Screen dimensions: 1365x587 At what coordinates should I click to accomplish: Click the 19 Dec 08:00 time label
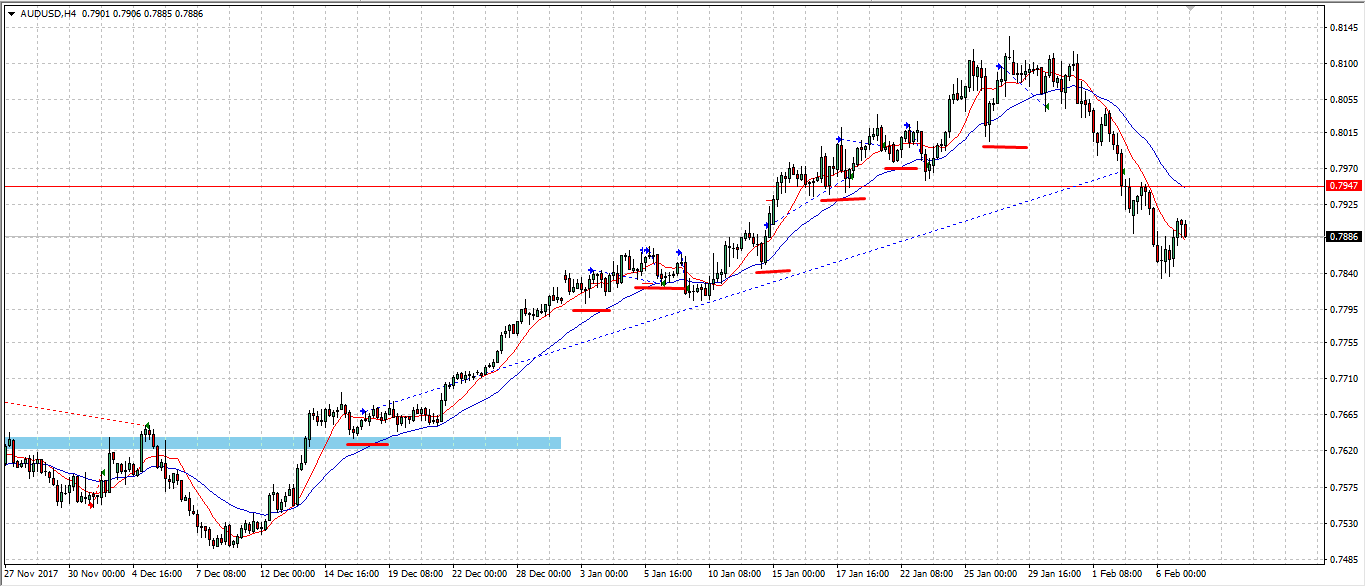click(x=417, y=574)
